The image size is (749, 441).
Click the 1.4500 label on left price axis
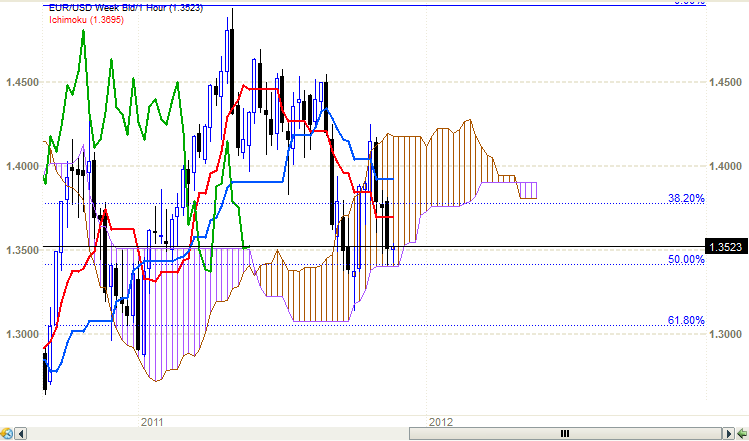point(22,82)
